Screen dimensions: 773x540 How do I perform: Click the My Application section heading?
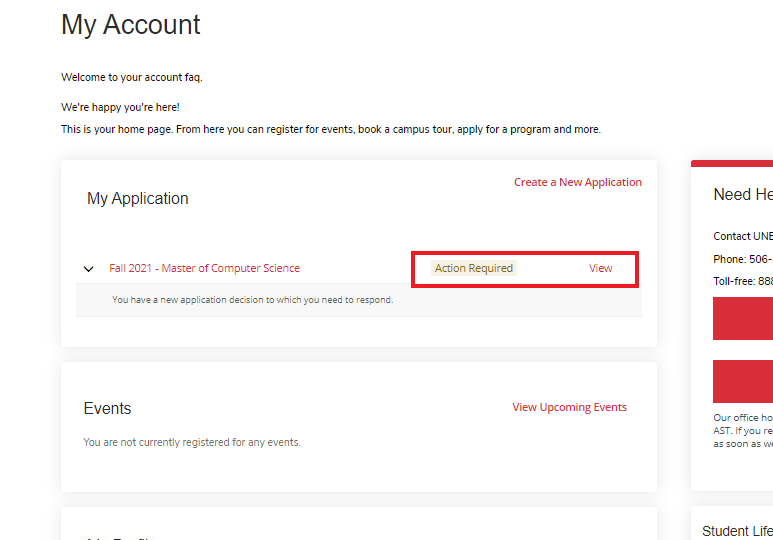[138, 198]
